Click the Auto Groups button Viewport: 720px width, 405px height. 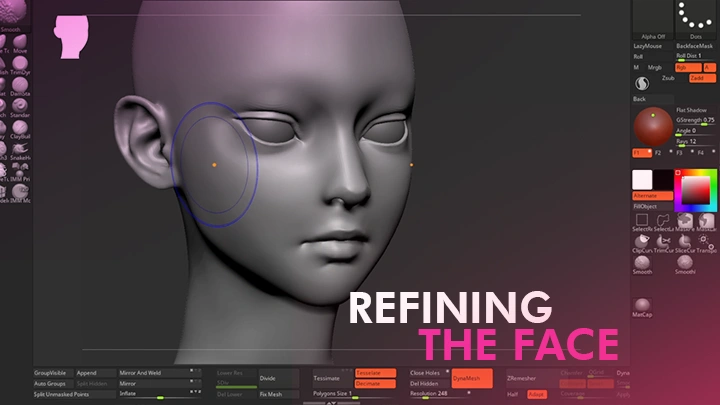pos(53,383)
